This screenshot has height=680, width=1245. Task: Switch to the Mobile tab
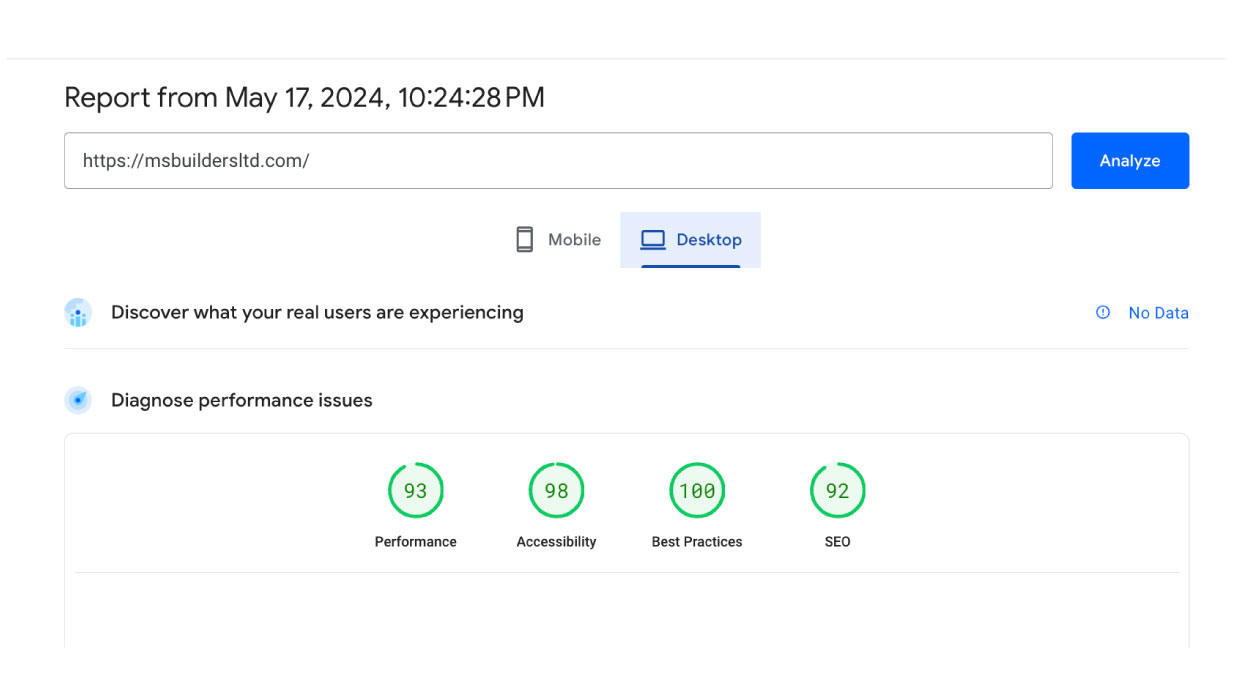(558, 240)
